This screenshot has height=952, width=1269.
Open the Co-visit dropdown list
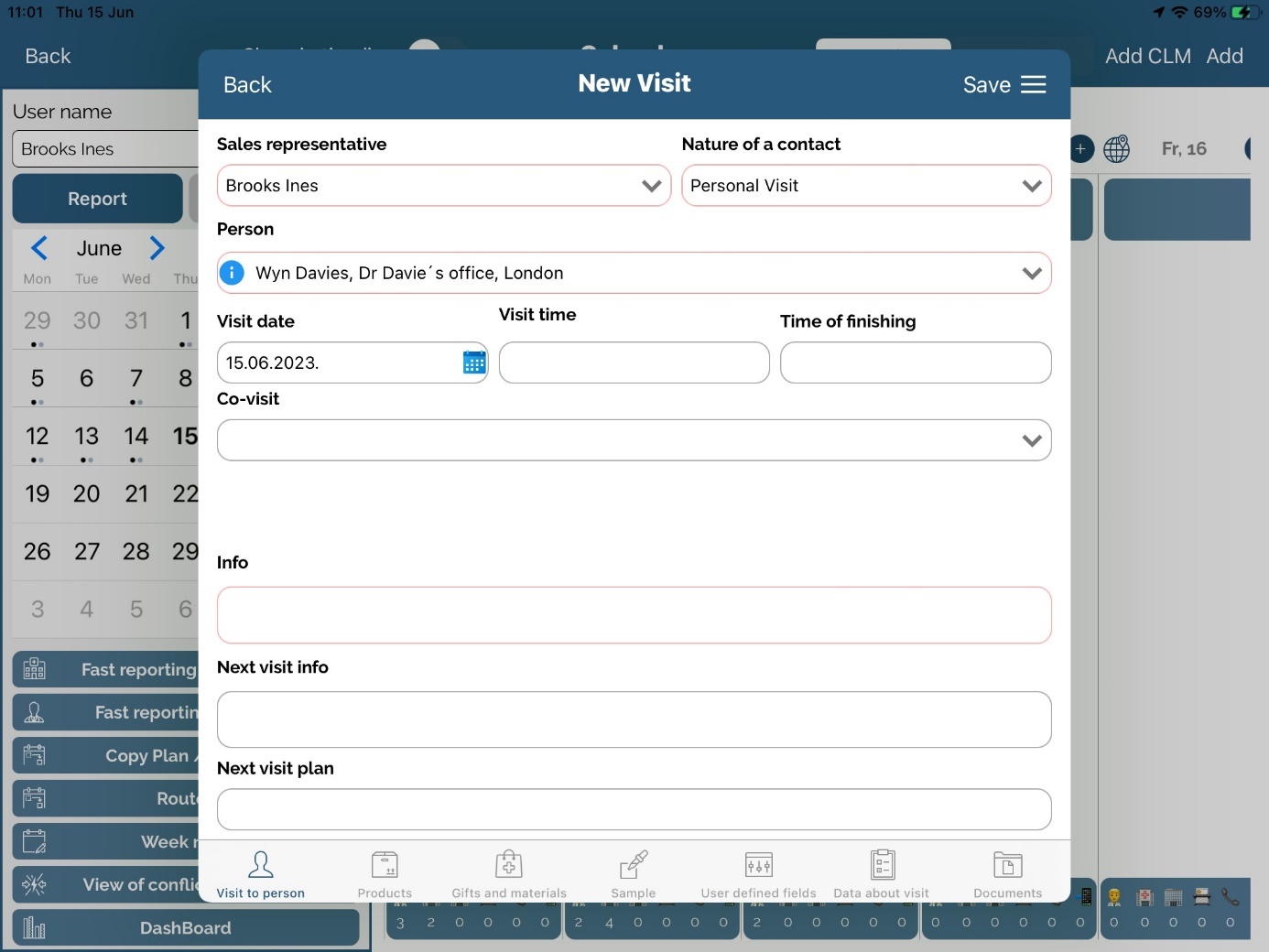point(1032,440)
